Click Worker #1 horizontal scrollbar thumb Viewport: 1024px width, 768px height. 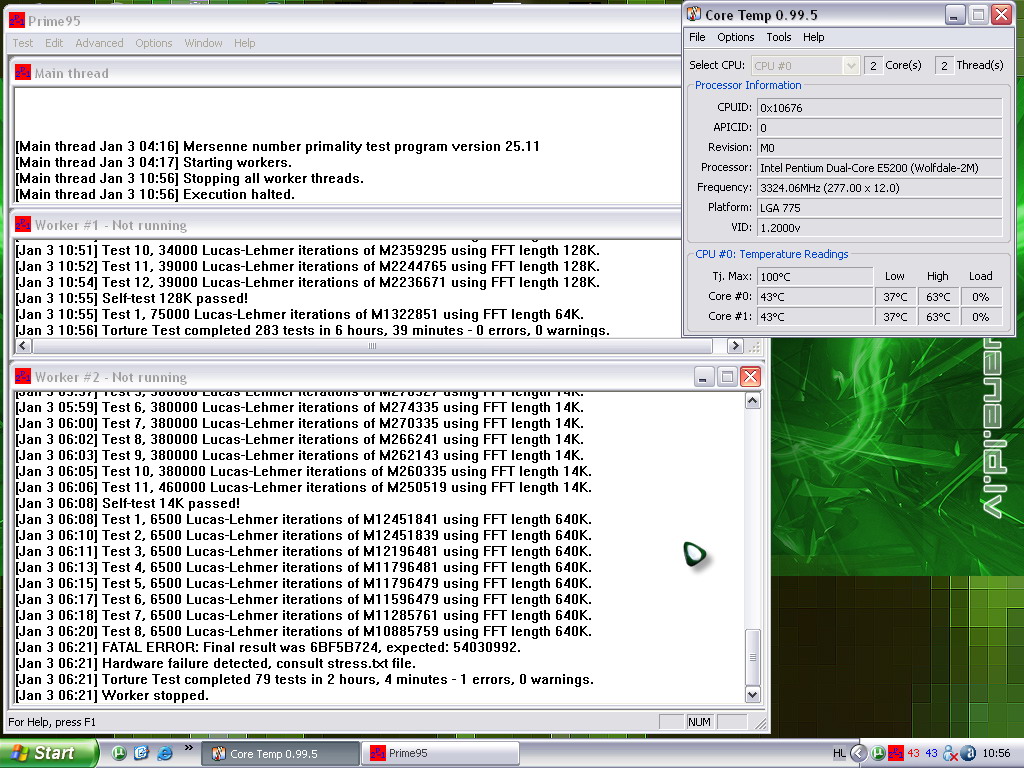[372, 346]
